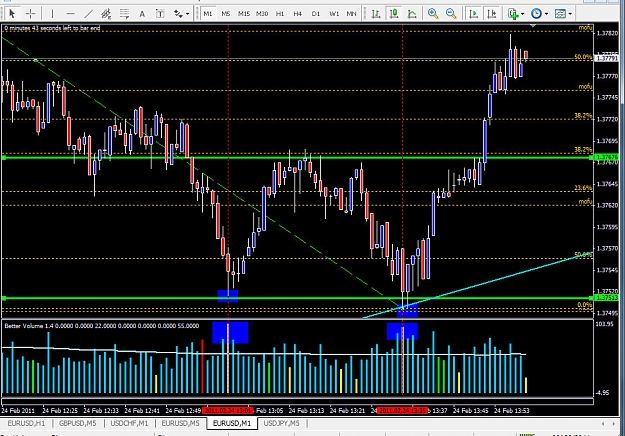The height and width of the screenshot is (436, 625).
Task: Click the 23.6% Fibonacci level label
Action: click(583, 187)
